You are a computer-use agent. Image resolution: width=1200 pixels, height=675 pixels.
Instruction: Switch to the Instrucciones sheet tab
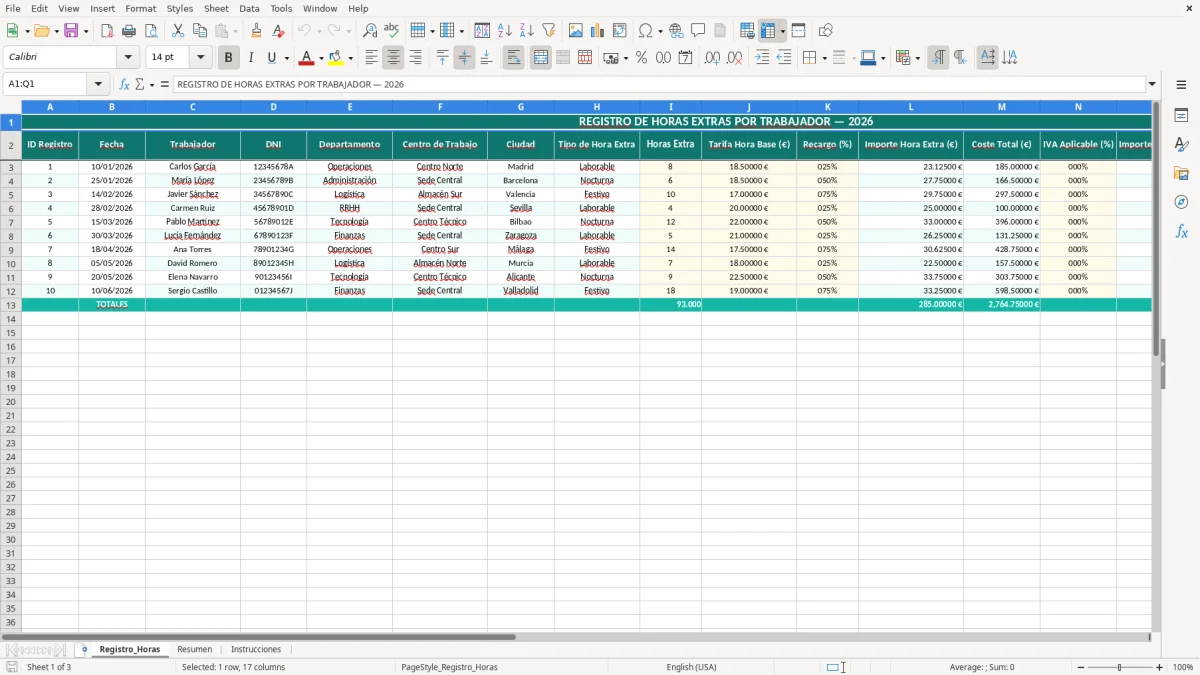[256, 649]
